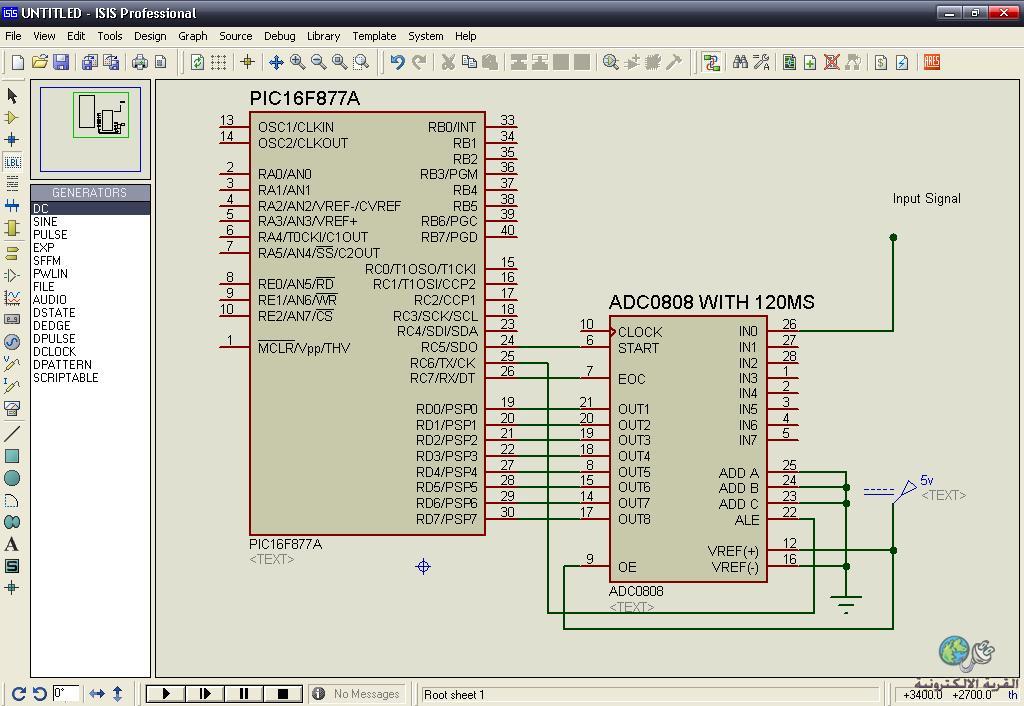The height and width of the screenshot is (706, 1024).
Task: Redraw the display
Action: 197,62
